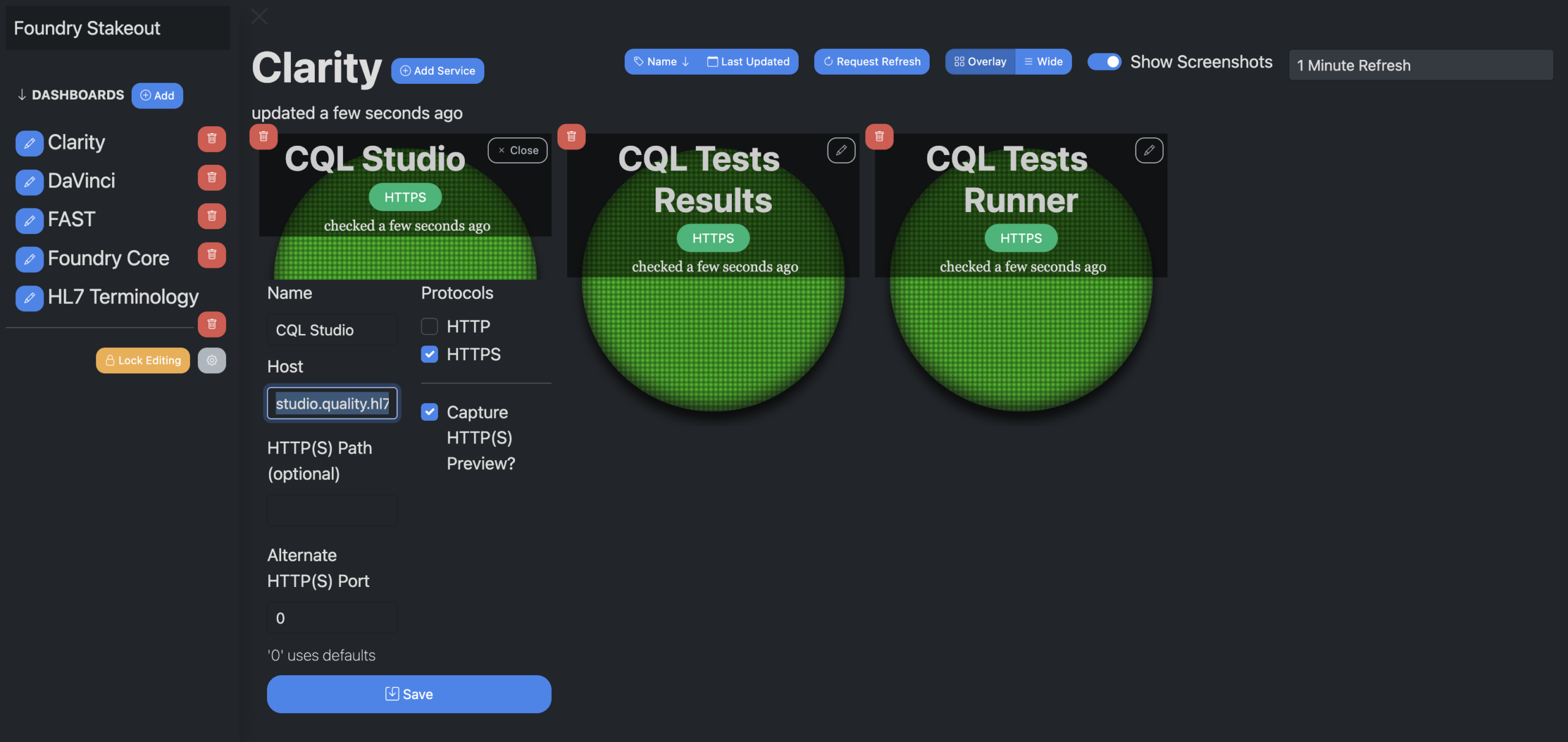
Task: Click the pencil icon next to Foundry Core
Action: (29, 259)
